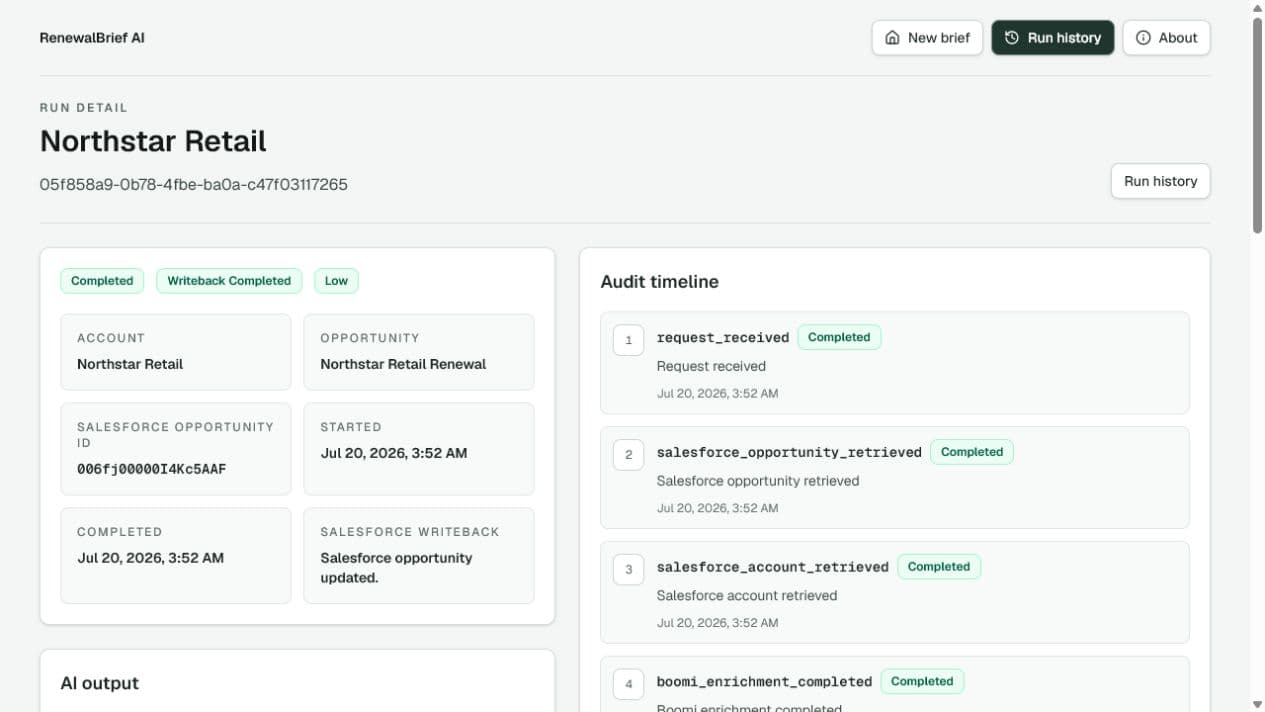Click the salesforce_account_retrieved step name
This screenshot has width=1265, height=712.
pyautogui.click(x=773, y=567)
